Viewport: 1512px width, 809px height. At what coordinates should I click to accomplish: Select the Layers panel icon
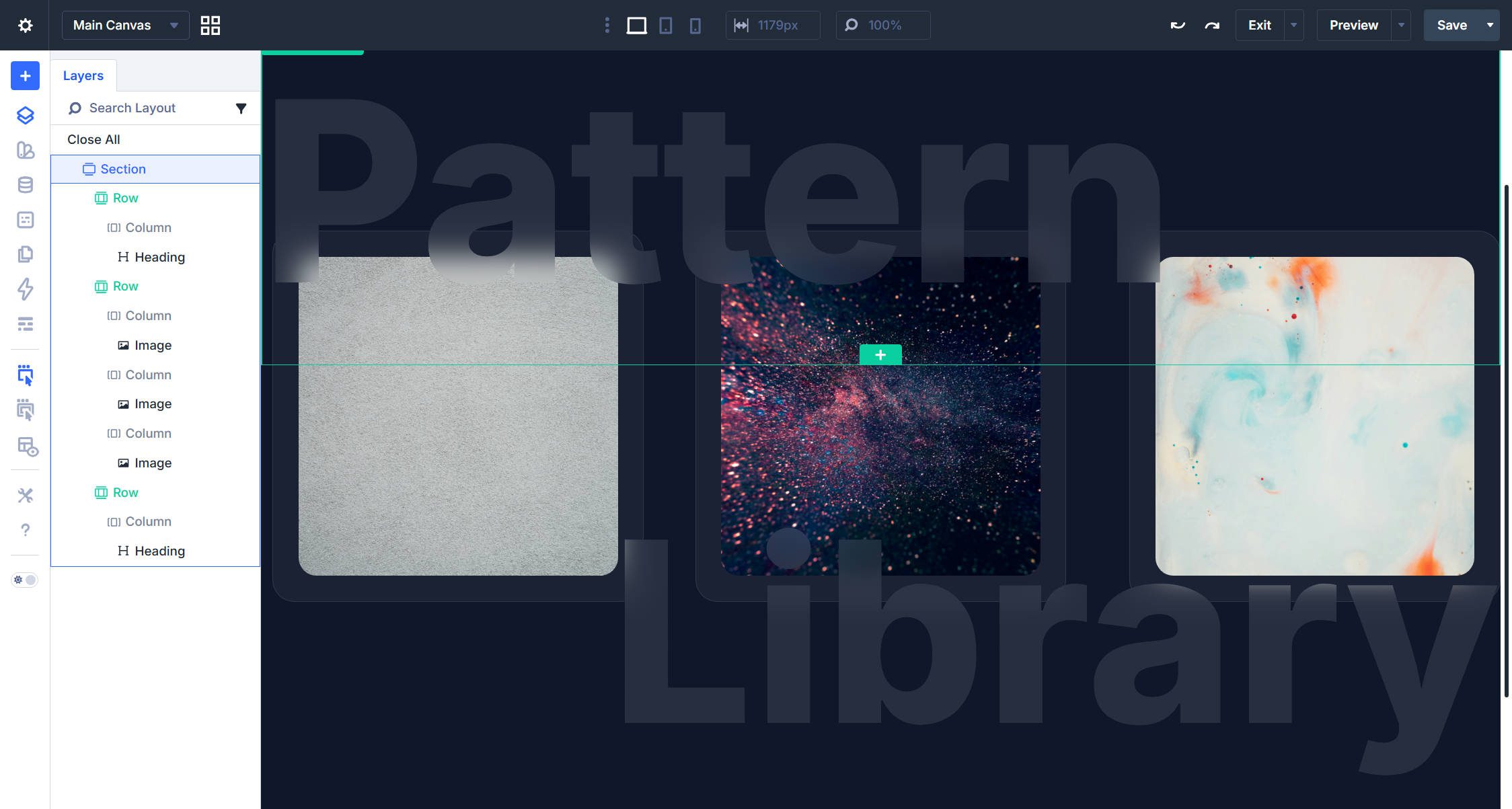[25, 115]
